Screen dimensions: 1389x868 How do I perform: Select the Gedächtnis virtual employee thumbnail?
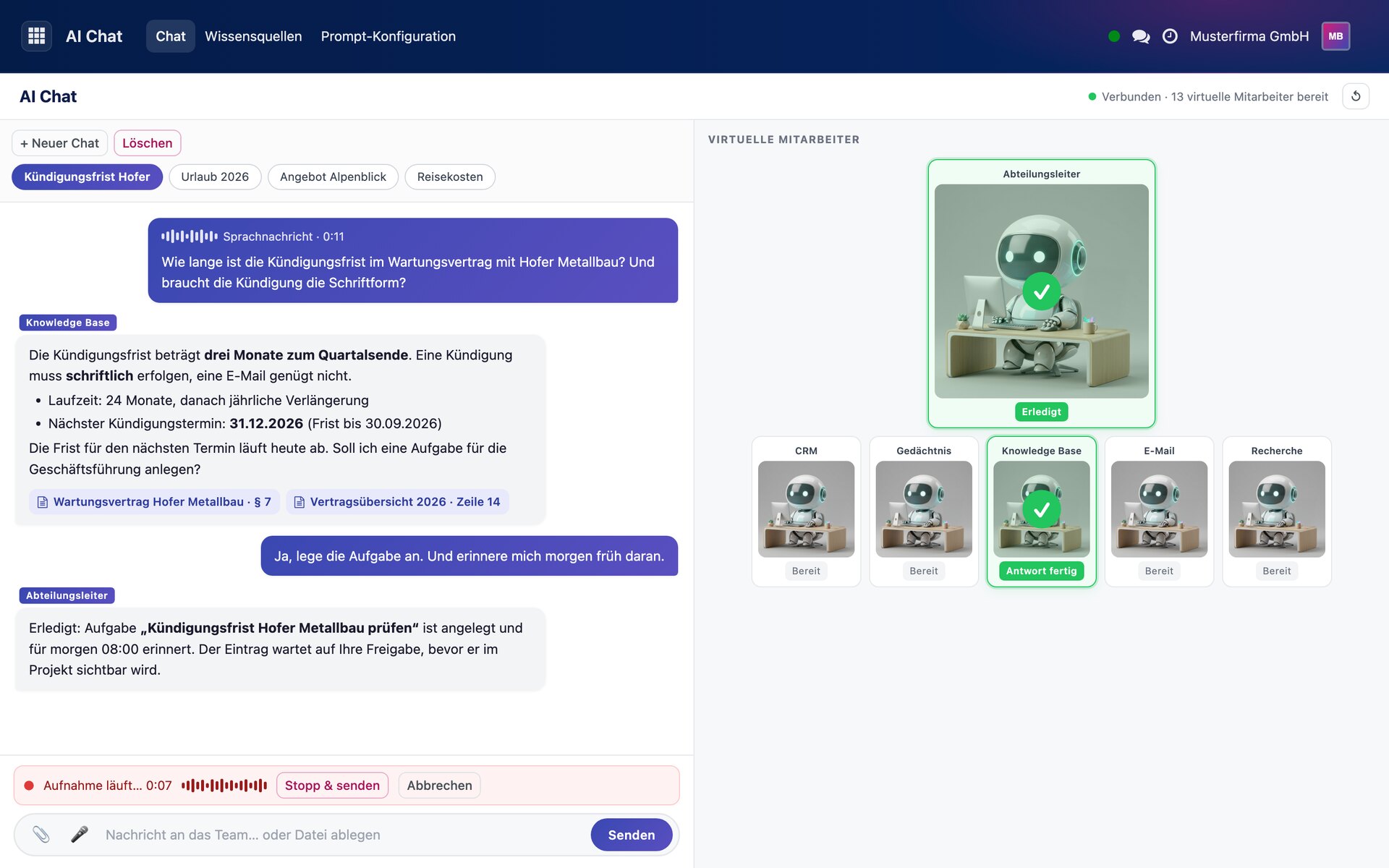coord(924,509)
